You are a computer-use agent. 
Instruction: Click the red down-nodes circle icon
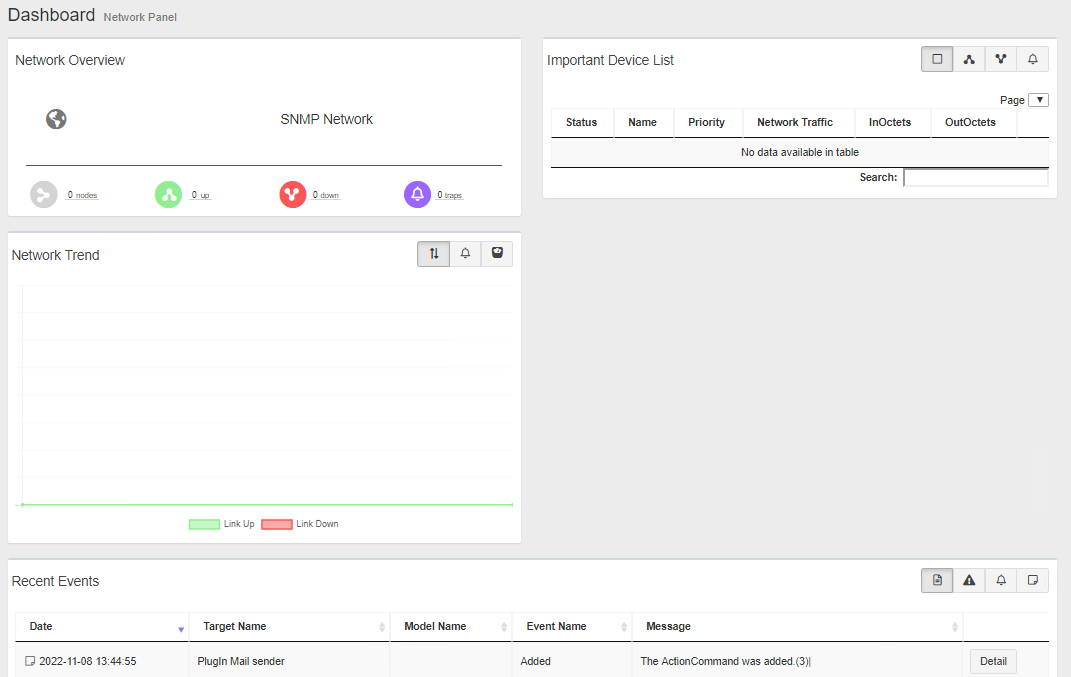click(x=292, y=194)
